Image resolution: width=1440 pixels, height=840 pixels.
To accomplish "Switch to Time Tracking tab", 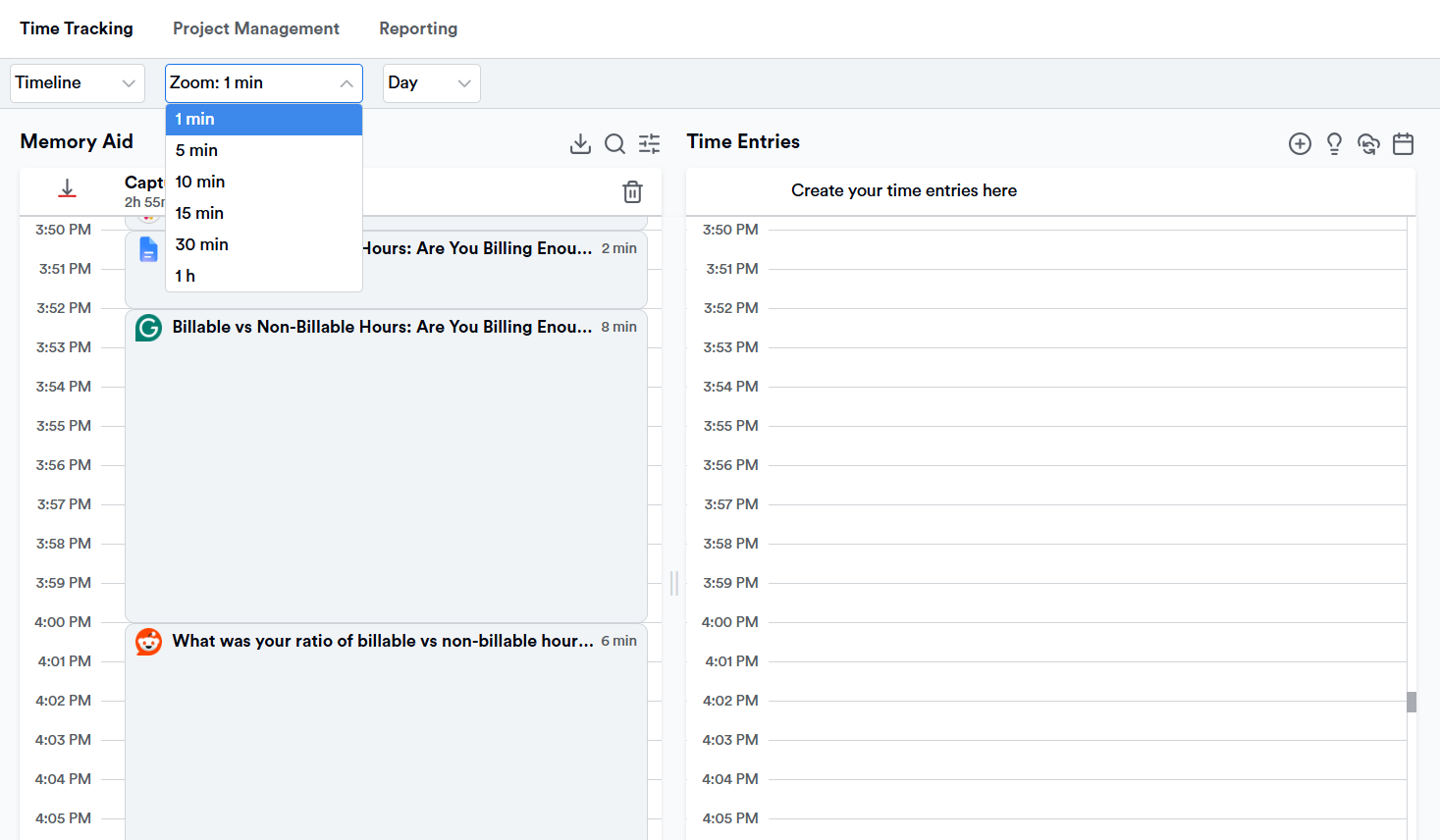I will click(77, 28).
